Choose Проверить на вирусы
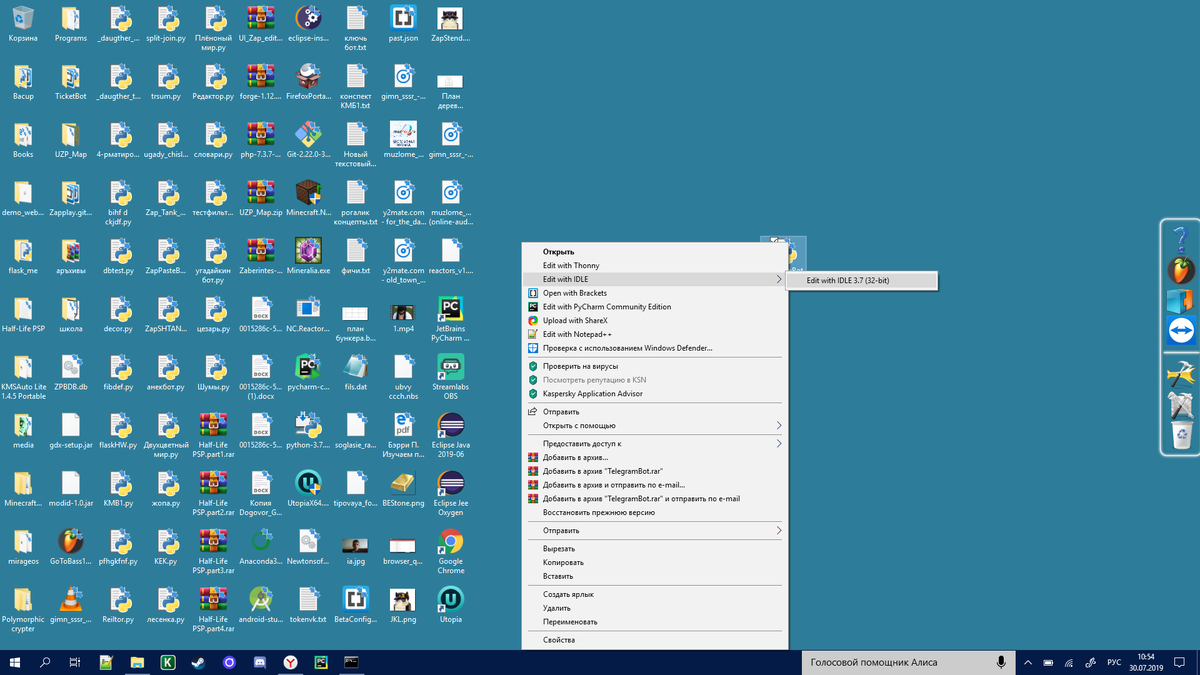 (655, 366)
